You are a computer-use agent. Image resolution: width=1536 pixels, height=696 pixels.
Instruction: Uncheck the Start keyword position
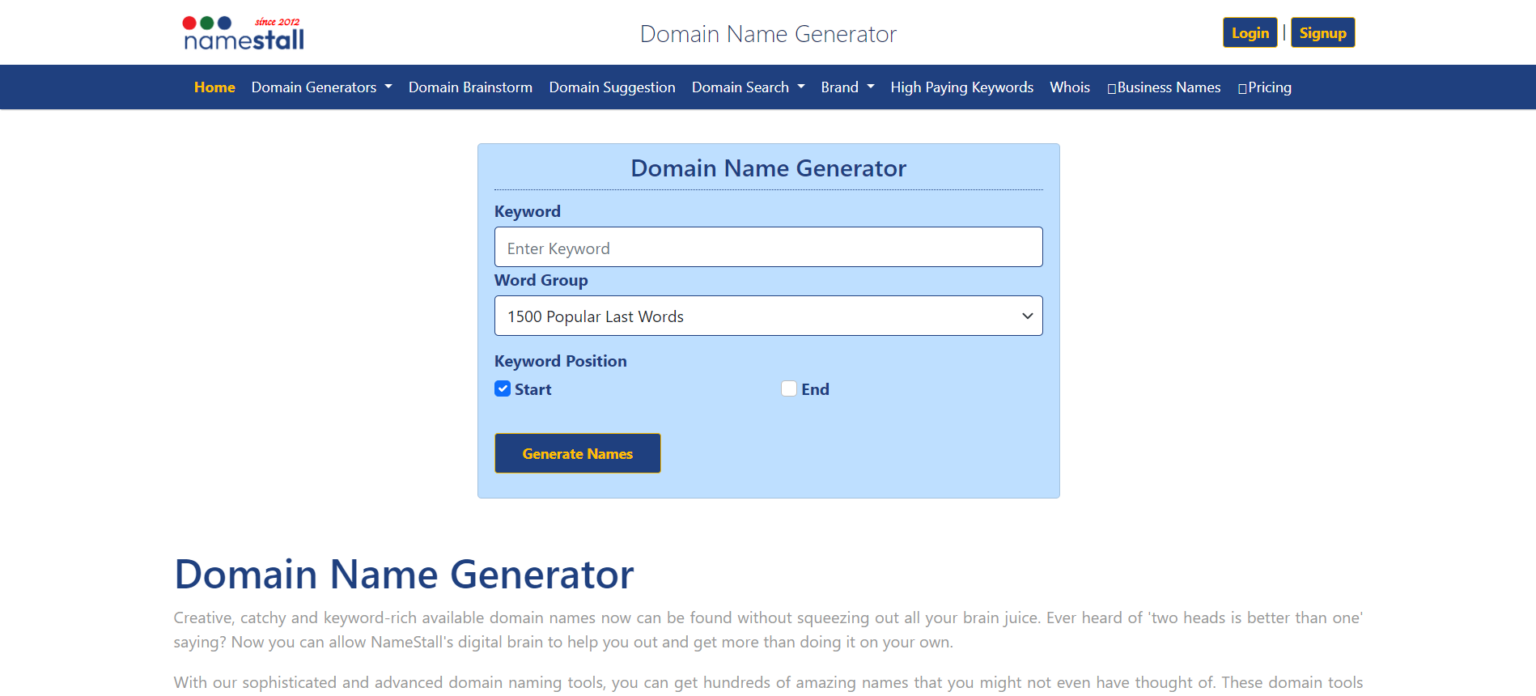click(x=502, y=388)
